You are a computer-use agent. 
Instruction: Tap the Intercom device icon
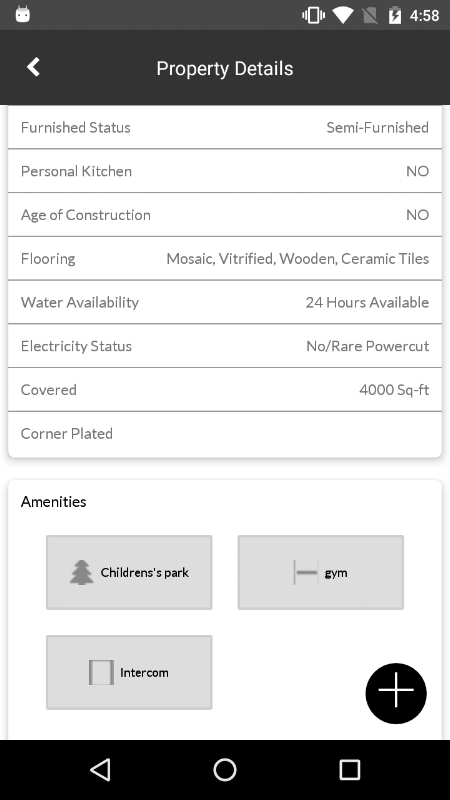[x=101, y=672]
